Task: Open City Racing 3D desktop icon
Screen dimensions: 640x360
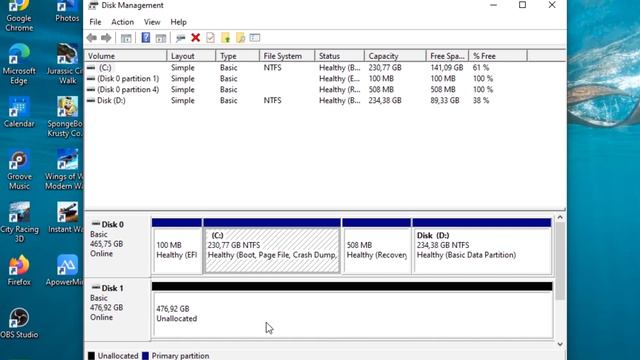Action: click(x=19, y=223)
